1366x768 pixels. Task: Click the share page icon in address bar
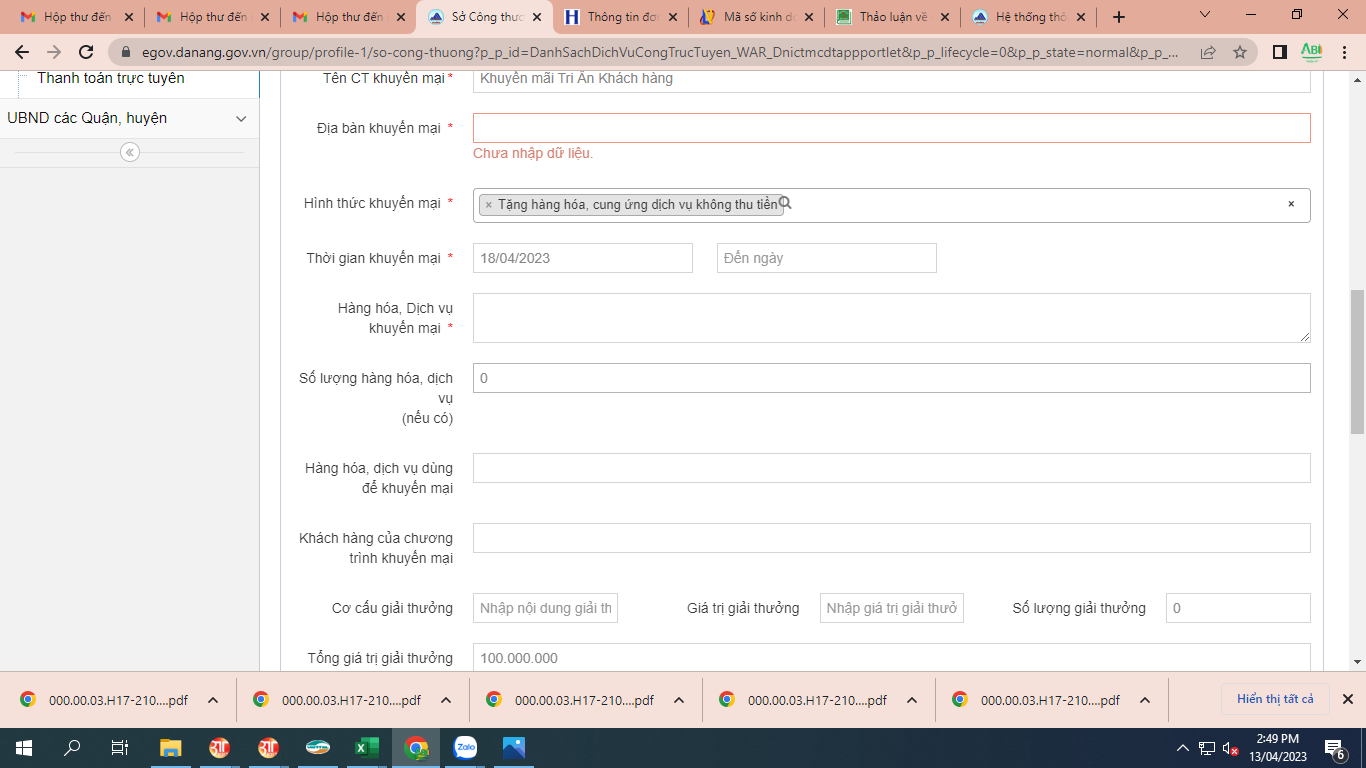[1208, 52]
